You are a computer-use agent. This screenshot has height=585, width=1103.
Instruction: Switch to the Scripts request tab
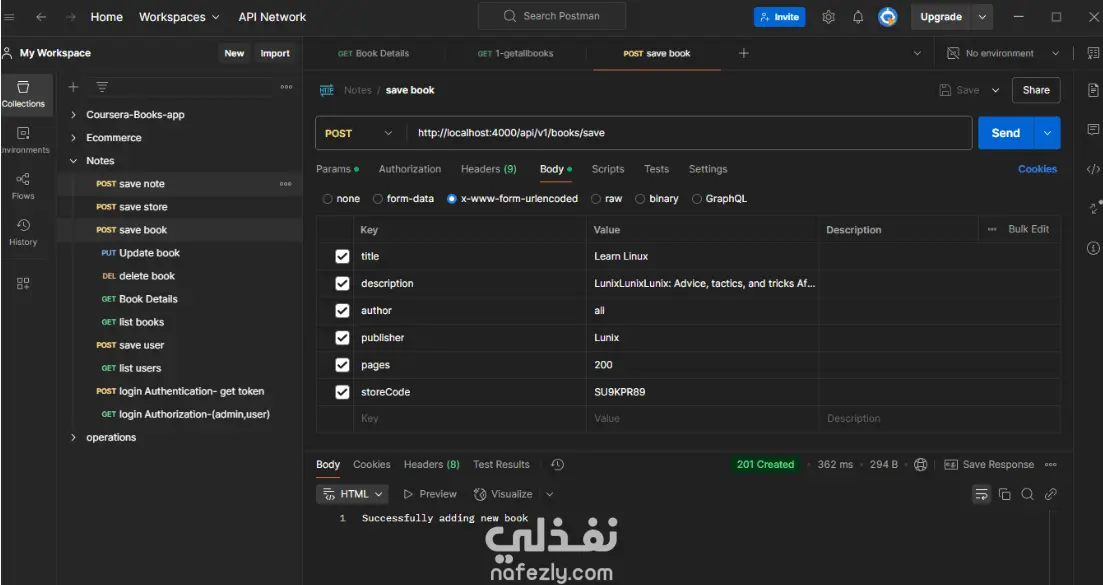608,169
